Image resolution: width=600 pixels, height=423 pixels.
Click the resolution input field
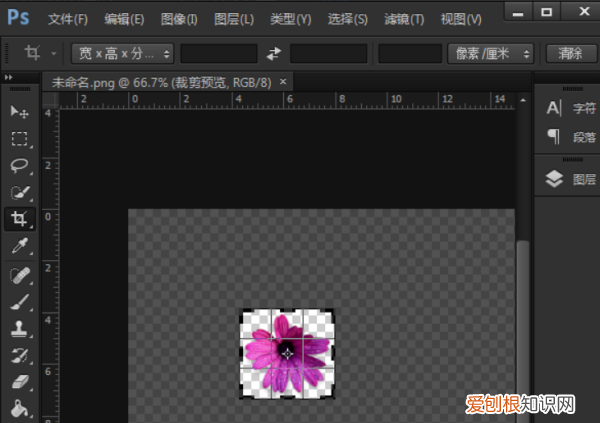[x=410, y=53]
